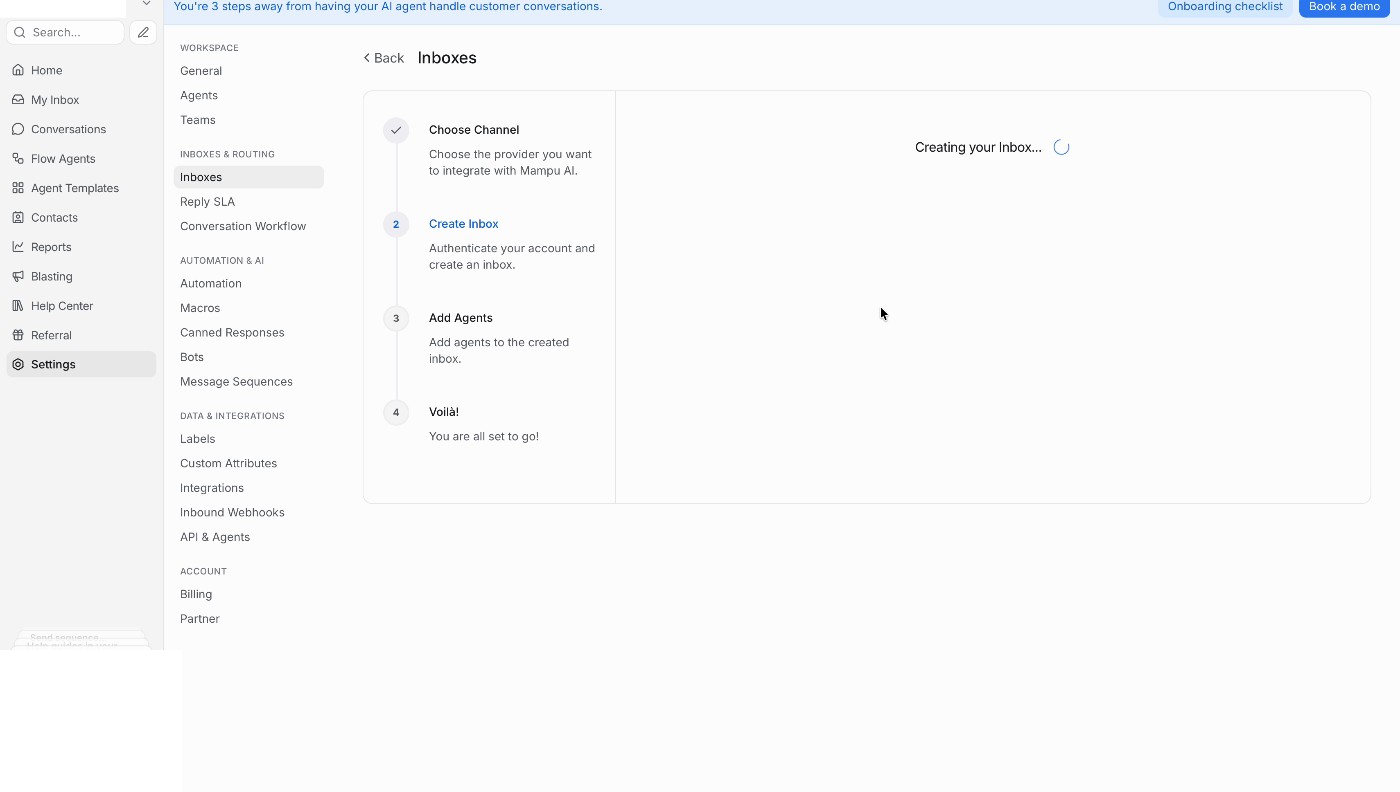This screenshot has height=792, width=1400.
Task: Click the '3 steps away' banner text
Action: 388,6
